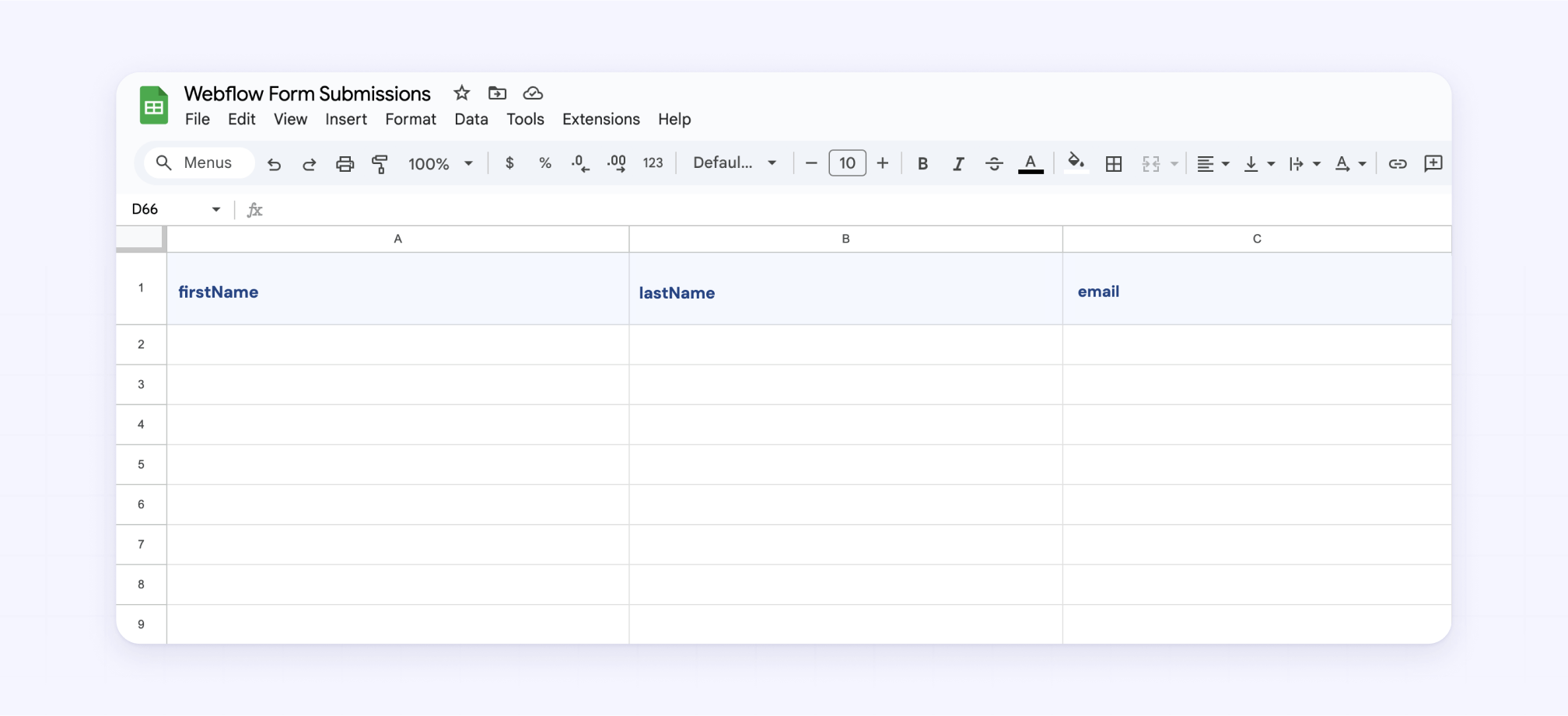Viewport: 1568px width, 716px height.
Task: Select row 5 header
Action: pos(141,464)
